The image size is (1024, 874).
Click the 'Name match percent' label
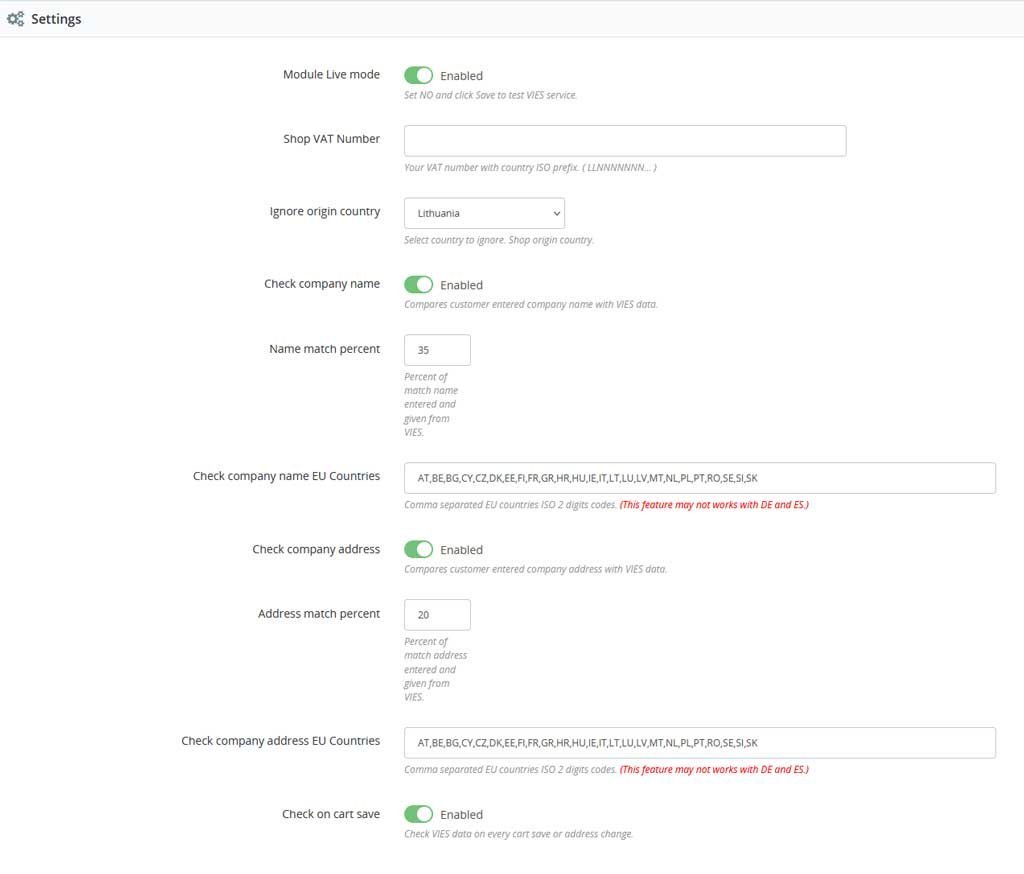pos(324,349)
